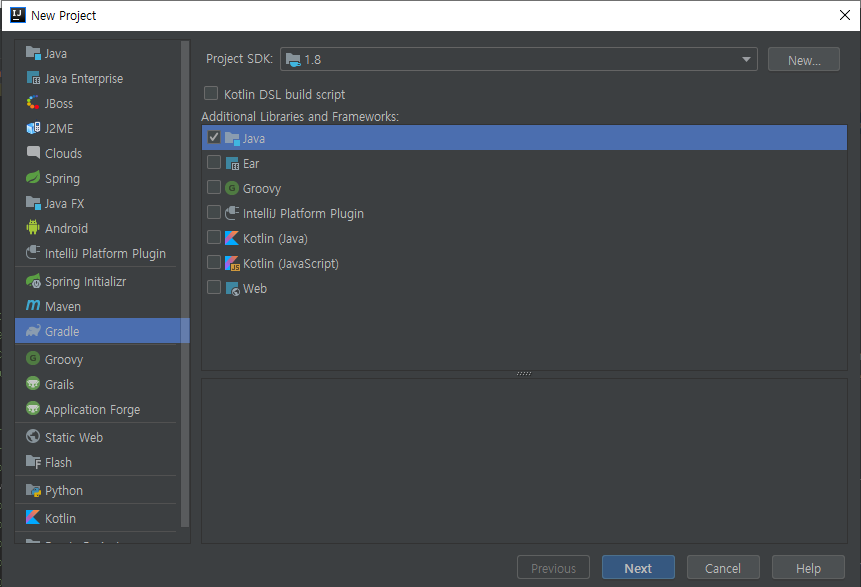This screenshot has height=587, width=861.
Task: Click the Java folder icon in frameworks list
Action: click(x=232, y=138)
